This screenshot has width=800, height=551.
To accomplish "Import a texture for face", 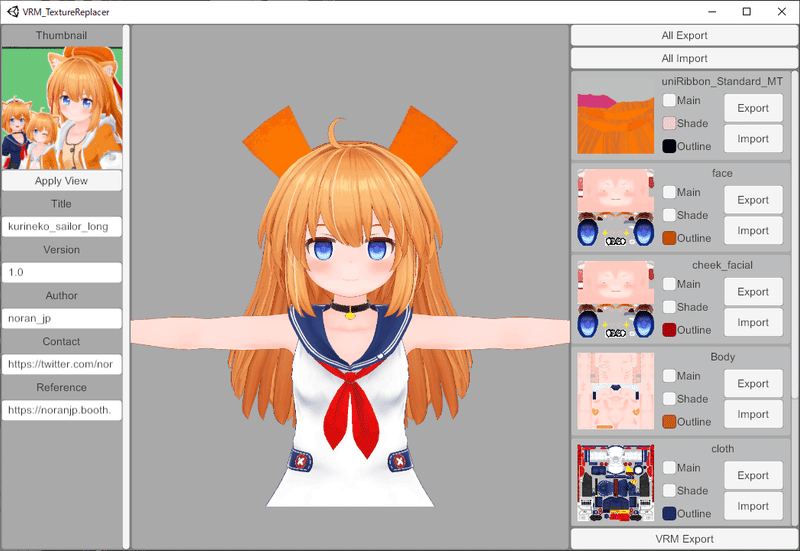I will pos(753,231).
